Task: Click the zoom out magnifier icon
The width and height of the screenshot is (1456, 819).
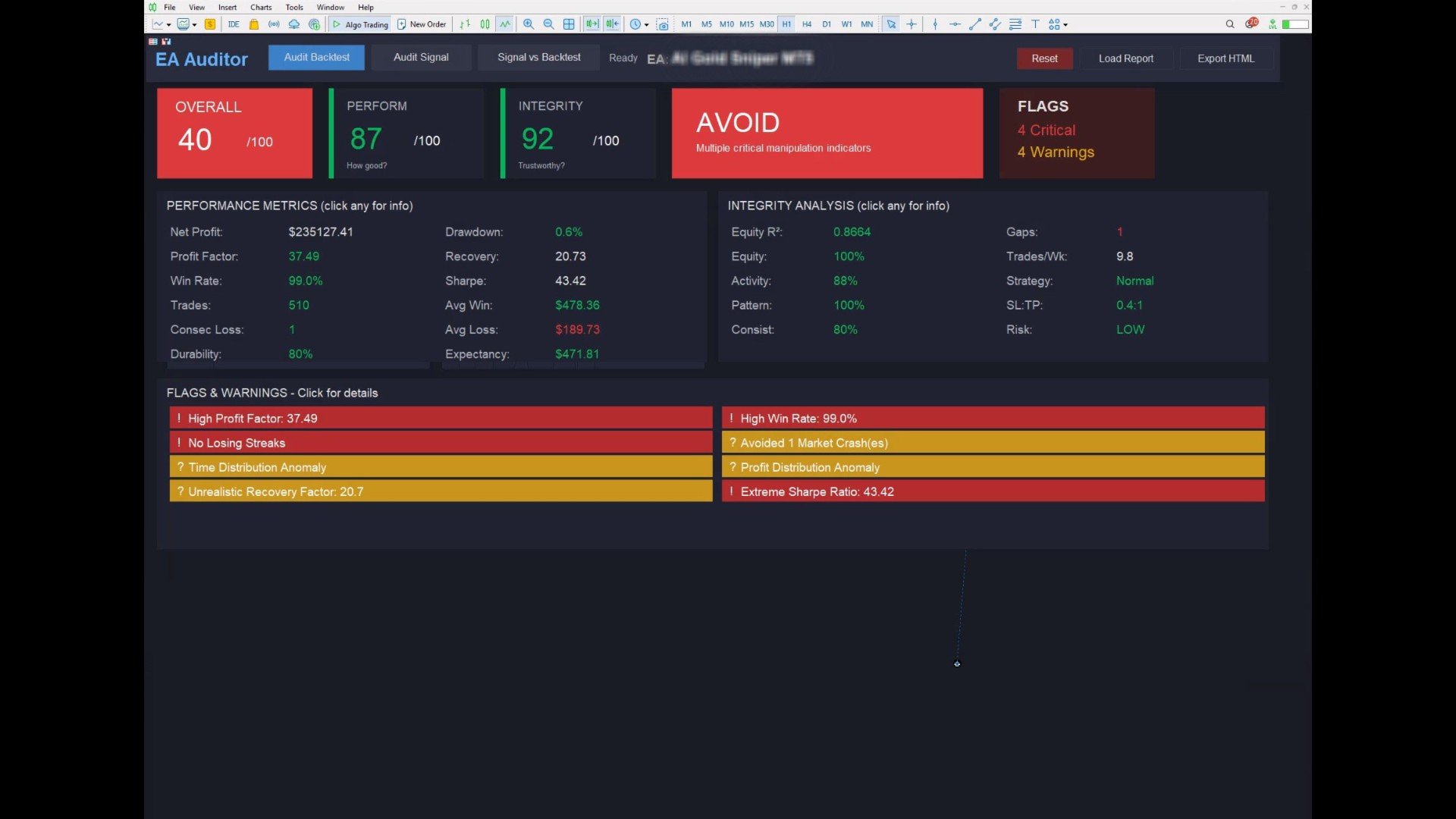Action: coord(548,24)
